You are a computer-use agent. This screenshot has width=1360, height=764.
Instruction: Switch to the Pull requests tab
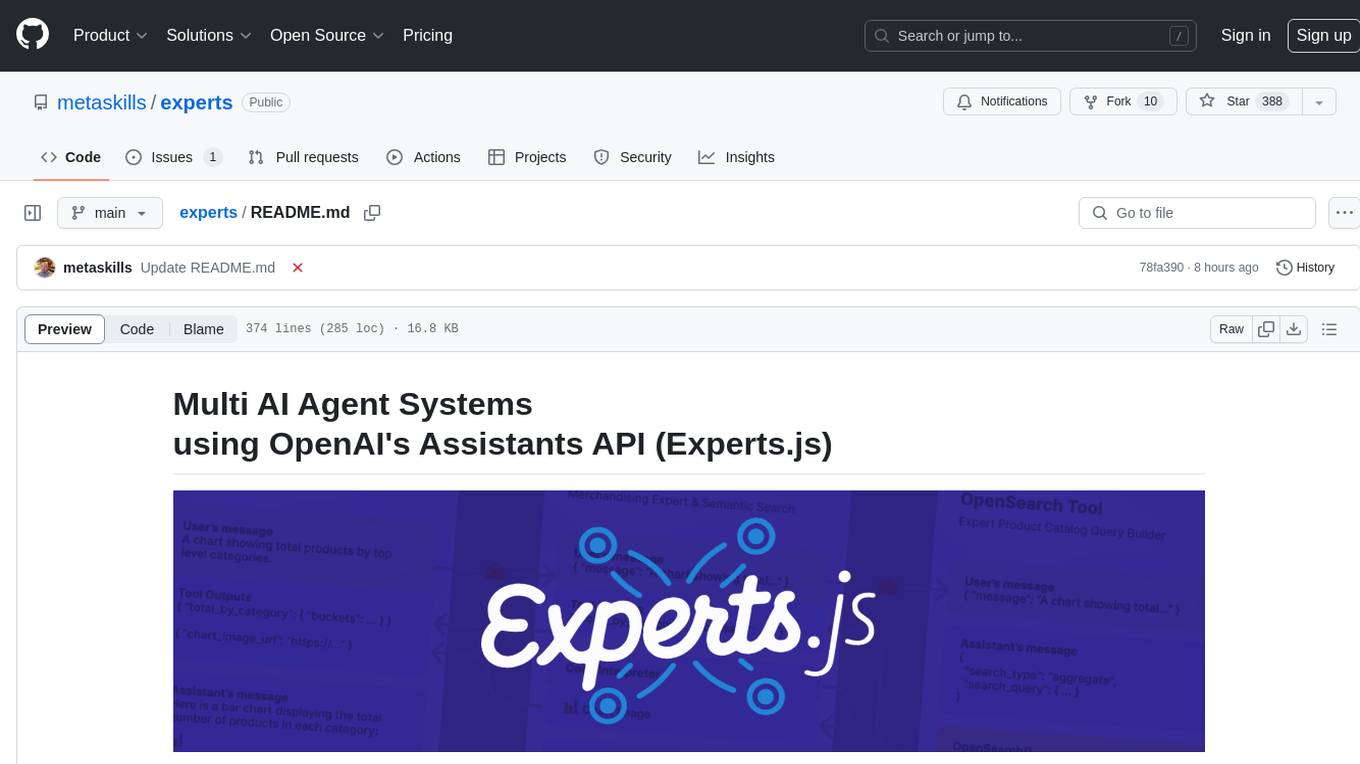tap(303, 157)
